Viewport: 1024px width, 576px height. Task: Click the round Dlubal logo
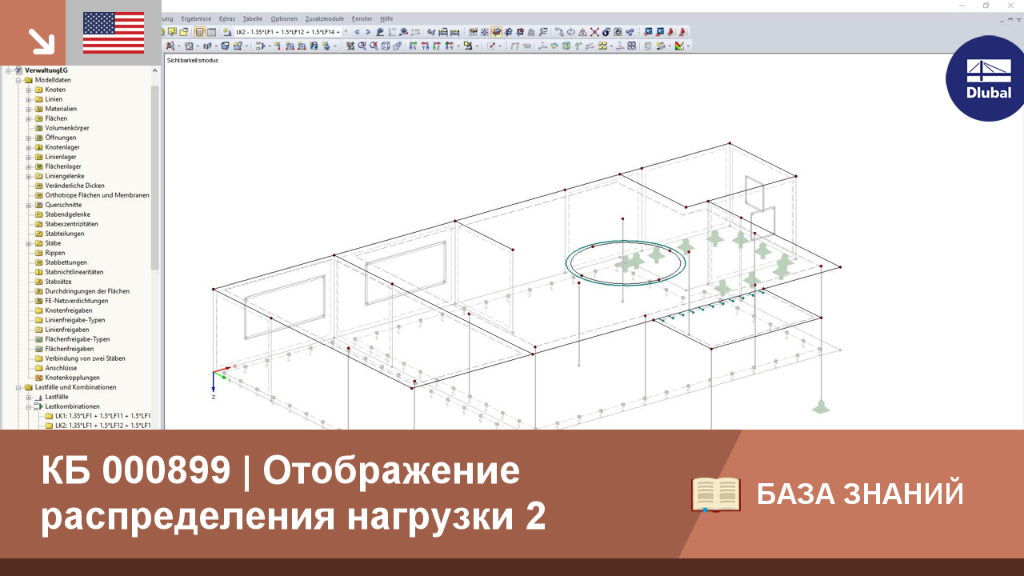(x=986, y=78)
